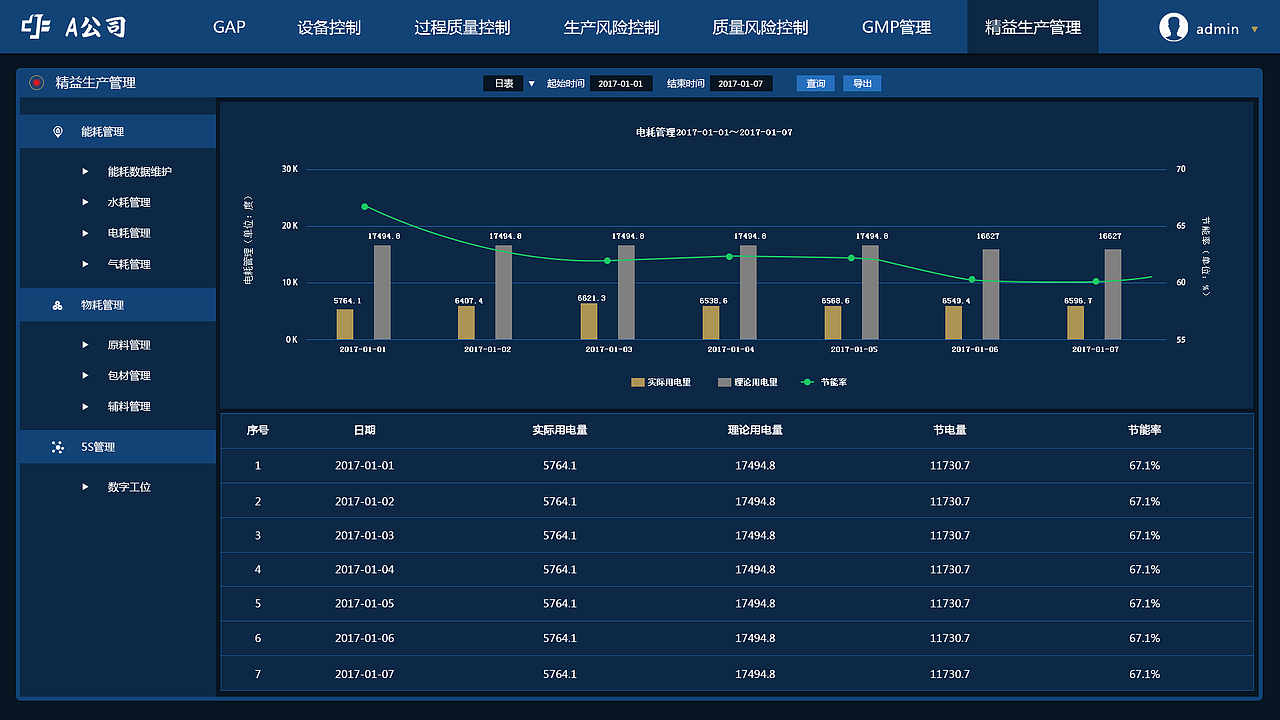Click the 结束时间 date field showing 2017-01-07
This screenshot has width=1280, height=720.
click(740, 83)
